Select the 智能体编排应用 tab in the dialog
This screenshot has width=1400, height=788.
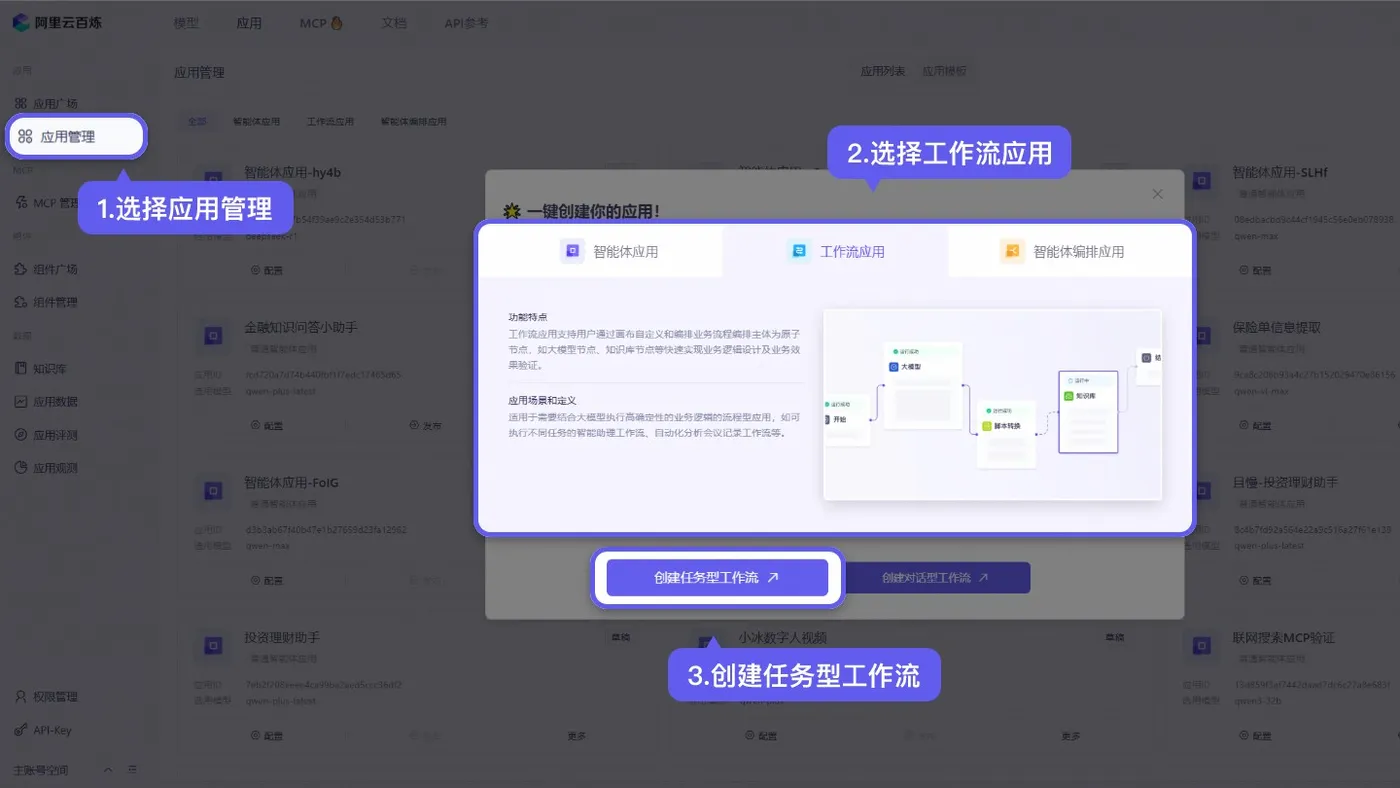pyautogui.click(x=1068, y=252)
